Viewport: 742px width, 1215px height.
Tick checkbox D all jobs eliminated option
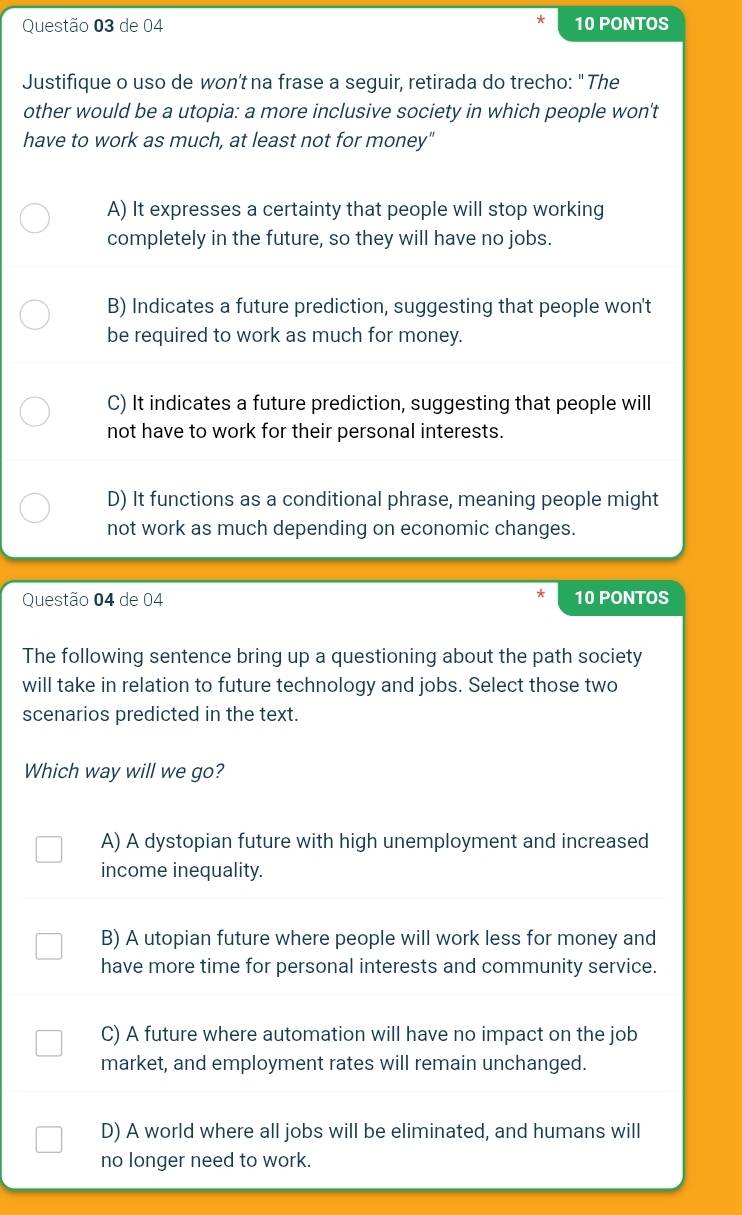coord(48,1139)
